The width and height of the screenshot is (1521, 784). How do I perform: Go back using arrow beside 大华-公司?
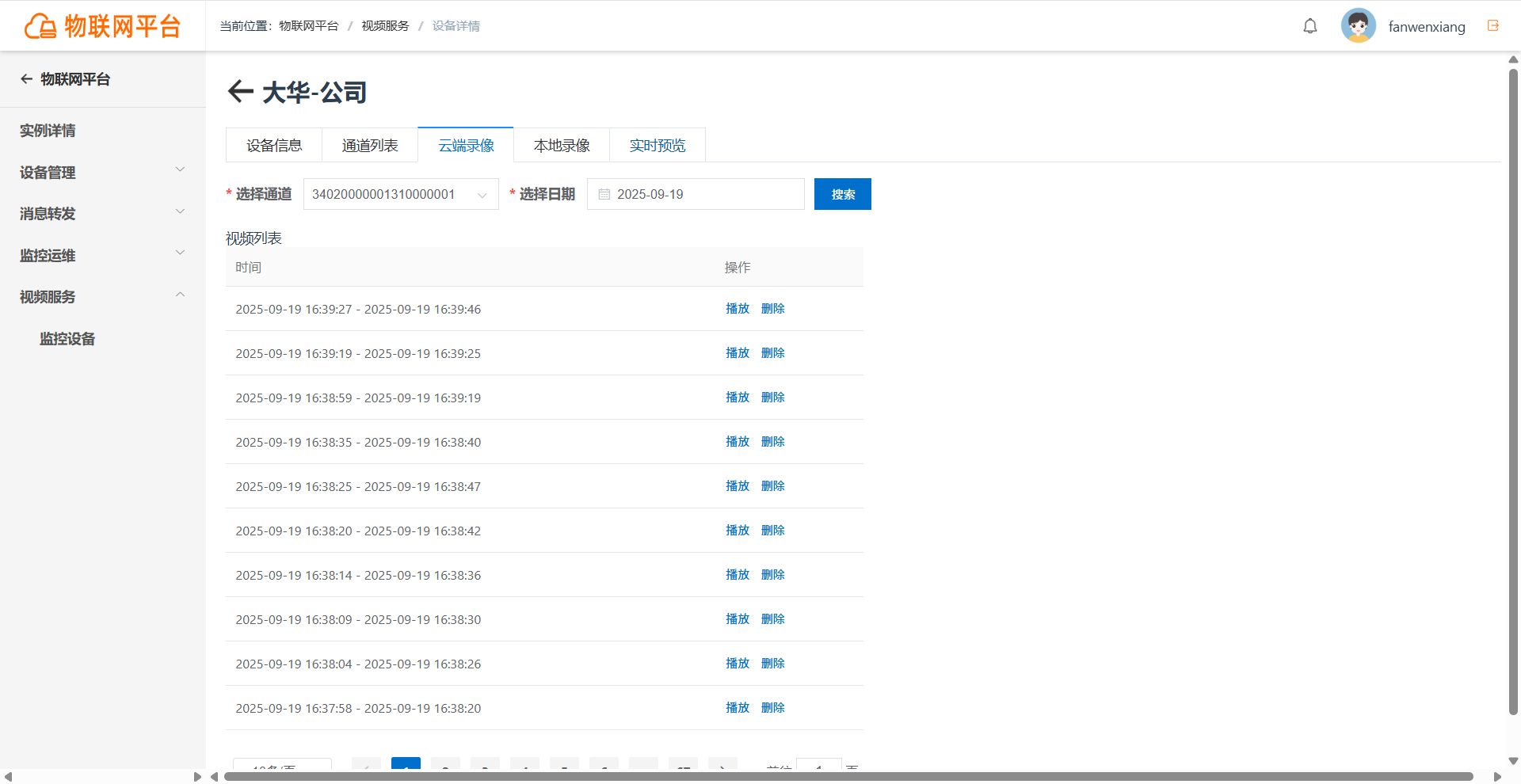[240, 92]
